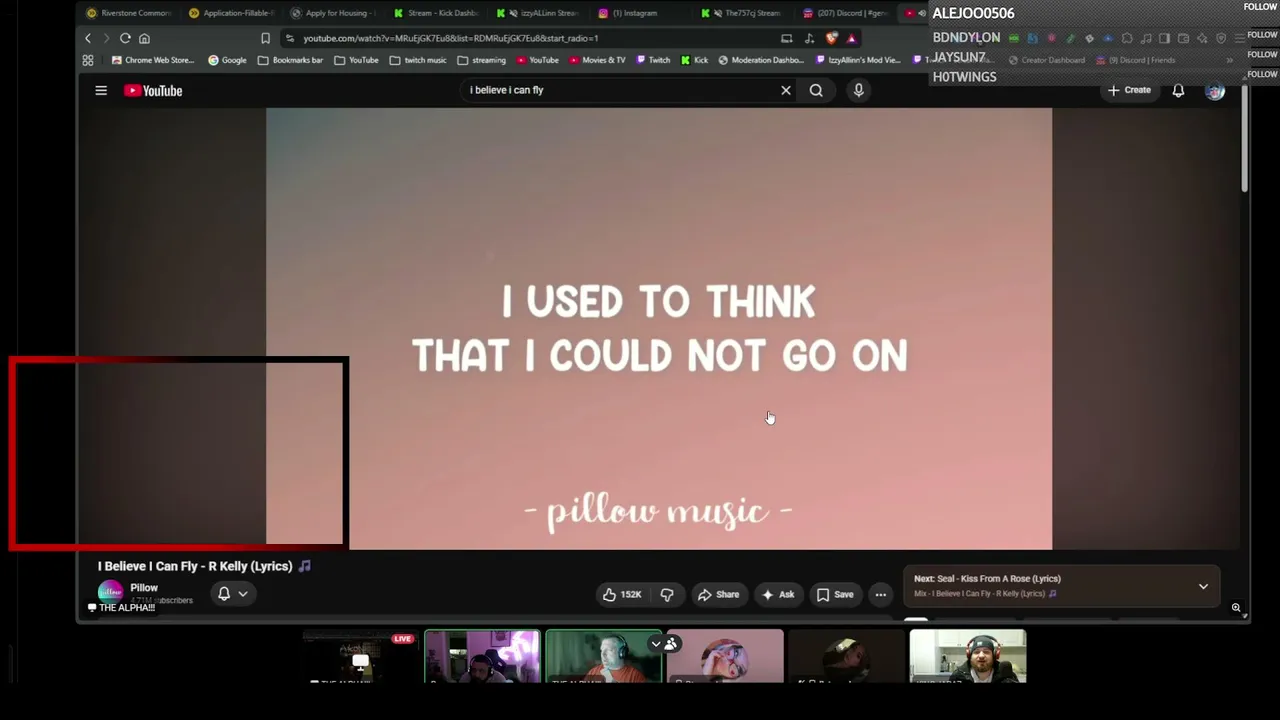This screenshot has width=1280, height=720.
Task: Open IzzyAllinn's Mod View bookmark
Action: pos(858,60)
